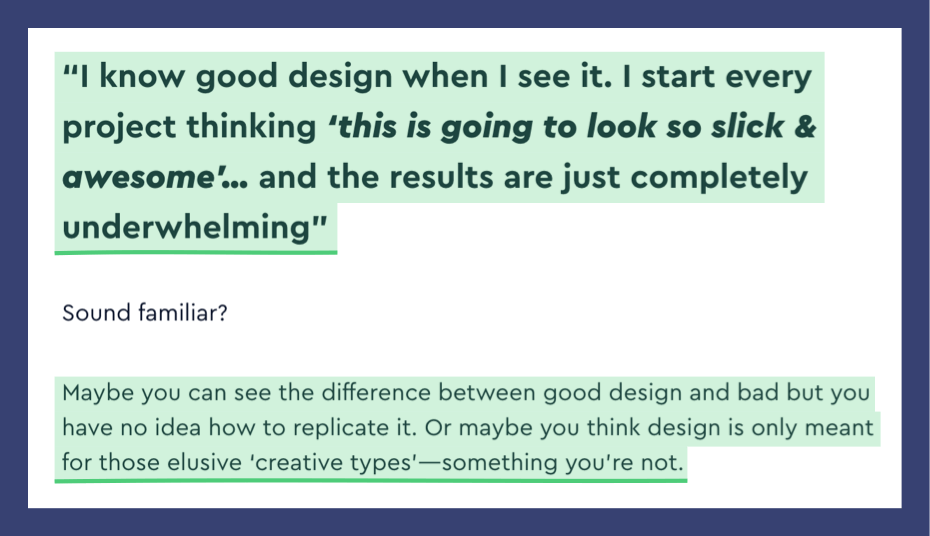Screen dimensions: 930x536
Task: Click the words 'project thinking' in heading
Action: 189,127
